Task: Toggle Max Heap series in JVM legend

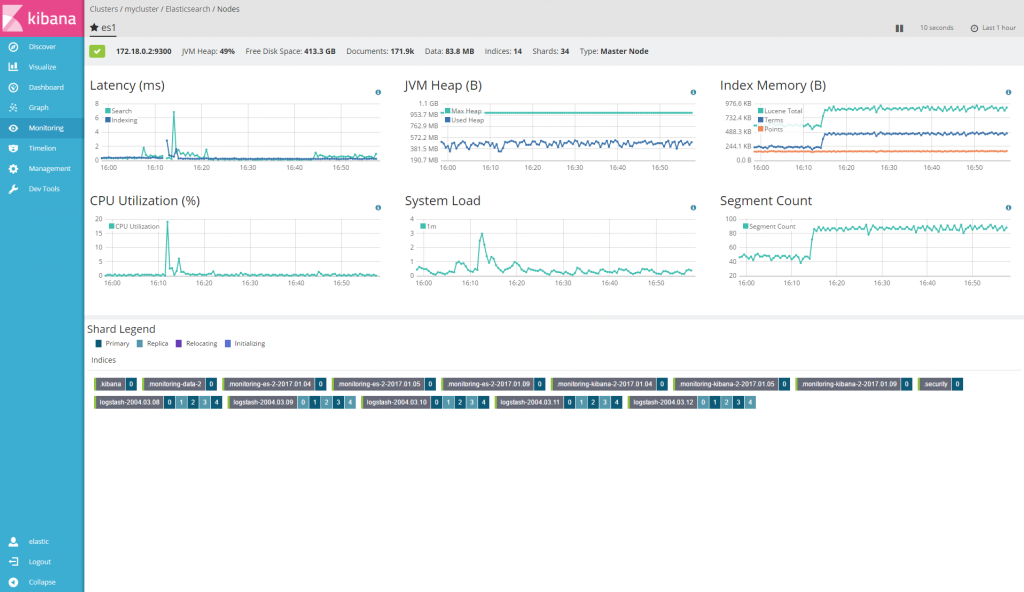Action: pyautogui.click(x=463, y=111)
